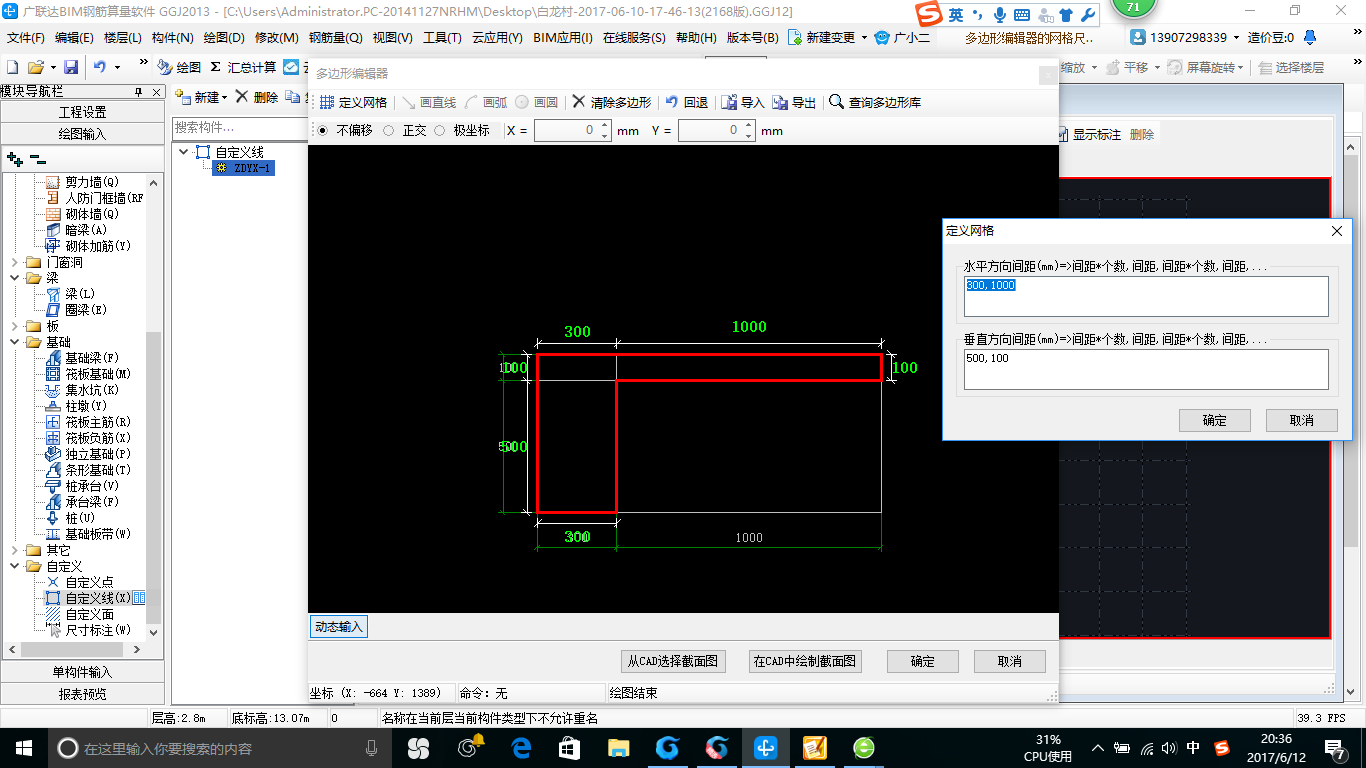
Task: Select 独立基础(P) in the tree
Action: (x=89, y=454)
